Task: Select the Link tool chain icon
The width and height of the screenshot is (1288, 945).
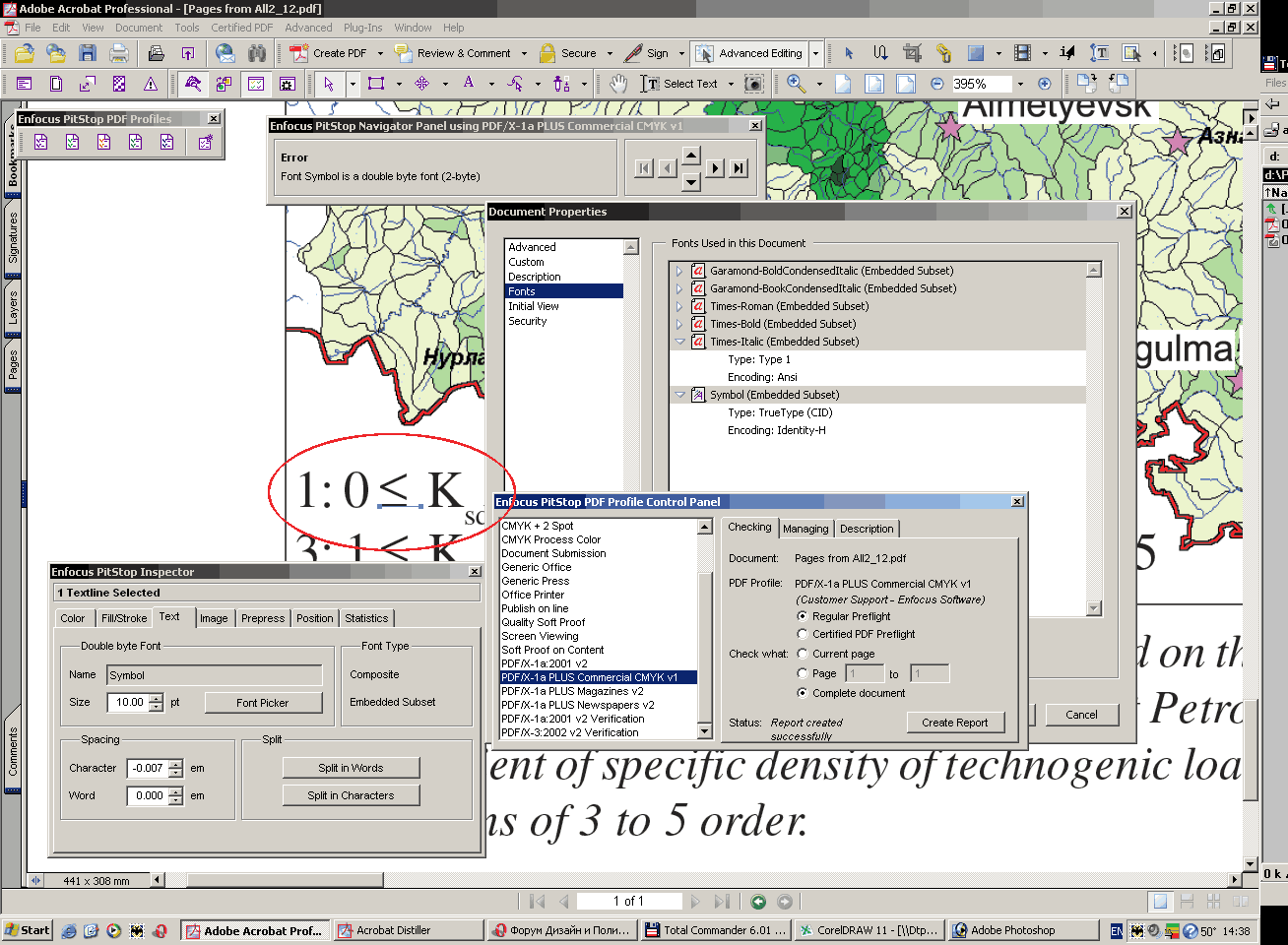Action: pyautogui.click(x=943, y=53)
